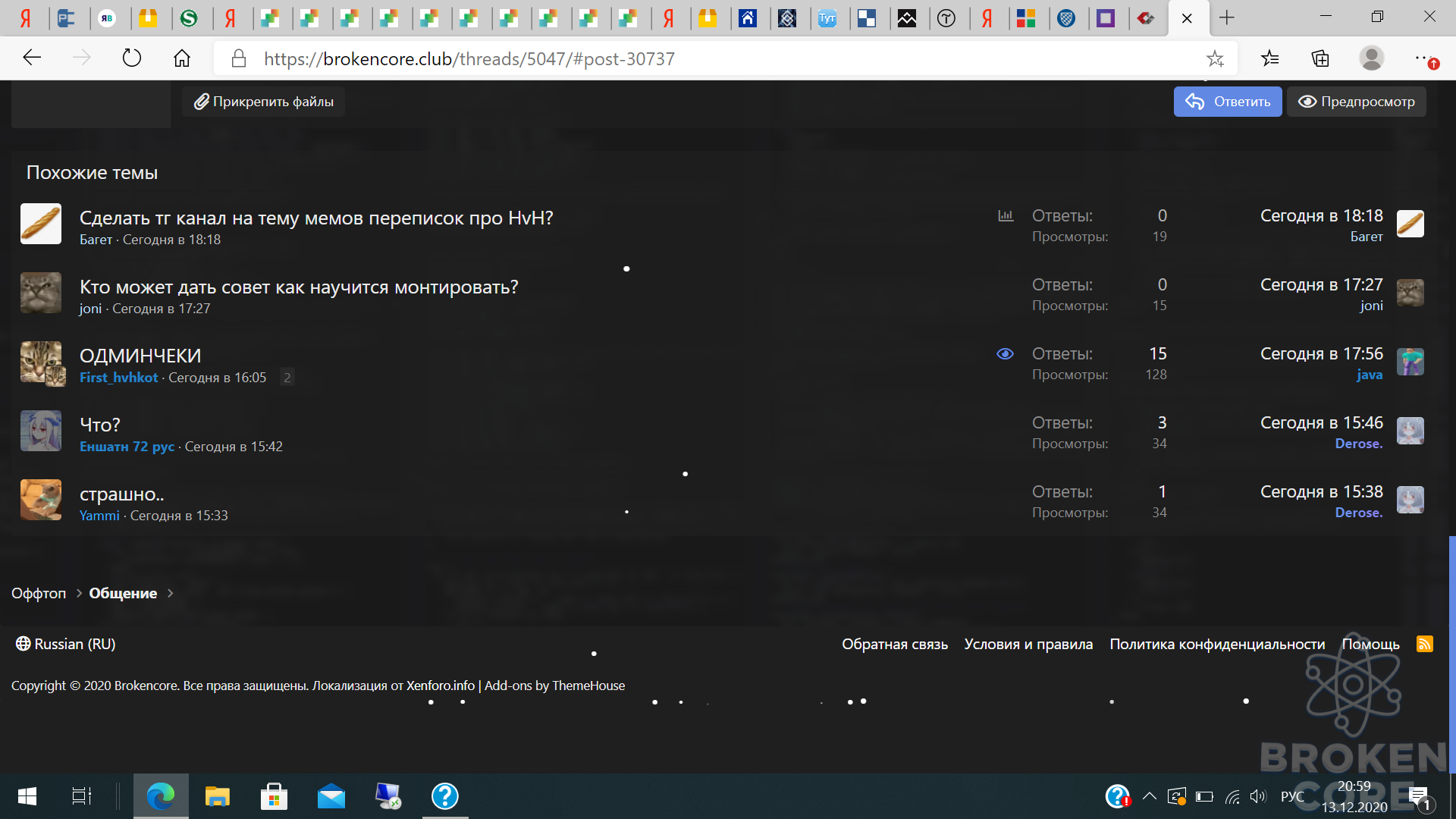Open Помощь footer link
This screenshot has height=819, width=1456.
click(1370, 644)
